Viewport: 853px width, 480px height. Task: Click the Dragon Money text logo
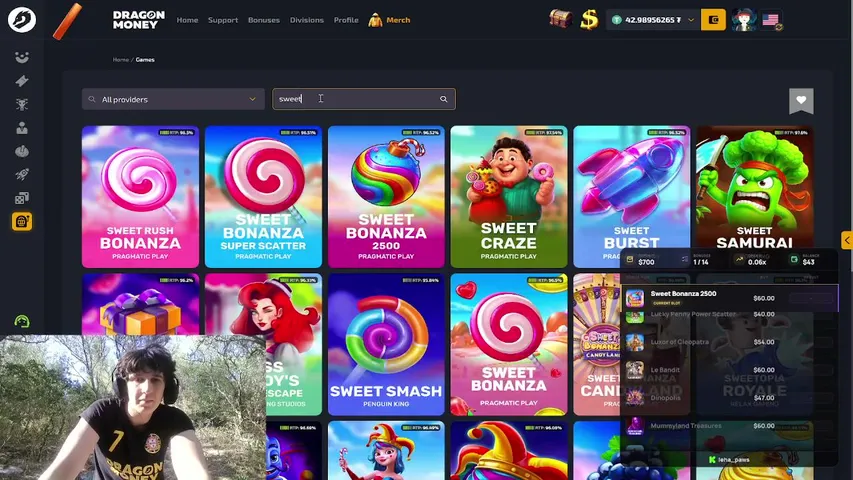(139, 20)
